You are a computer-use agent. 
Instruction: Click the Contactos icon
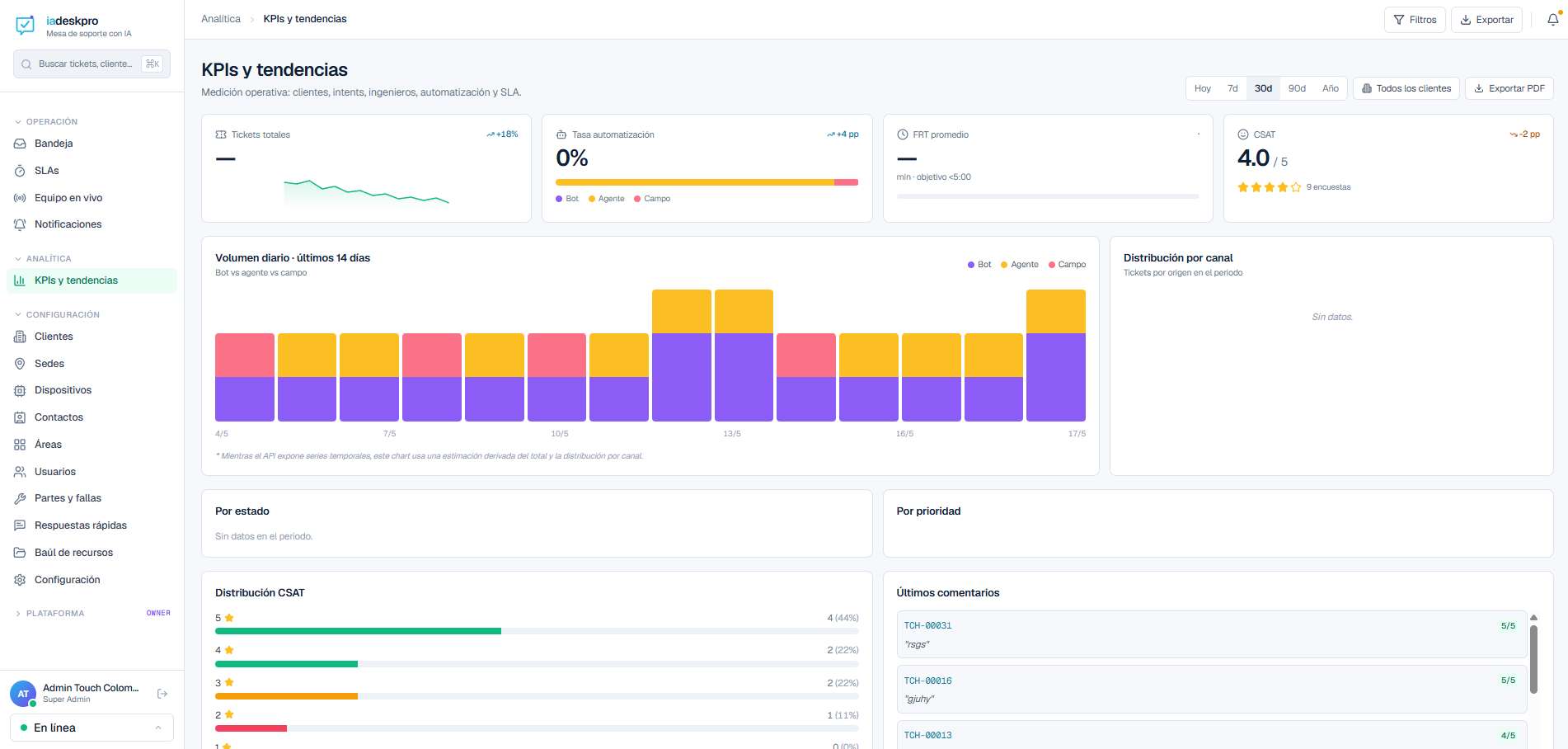[x=20, y=417]
